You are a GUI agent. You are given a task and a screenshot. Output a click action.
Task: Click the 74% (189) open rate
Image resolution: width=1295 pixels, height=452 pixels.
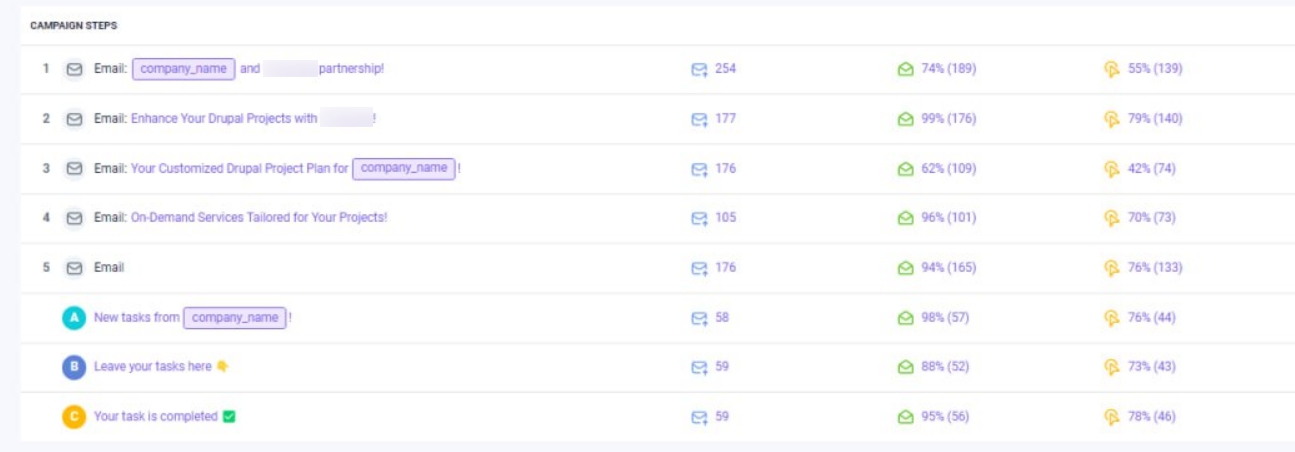(x=948, y=69)
